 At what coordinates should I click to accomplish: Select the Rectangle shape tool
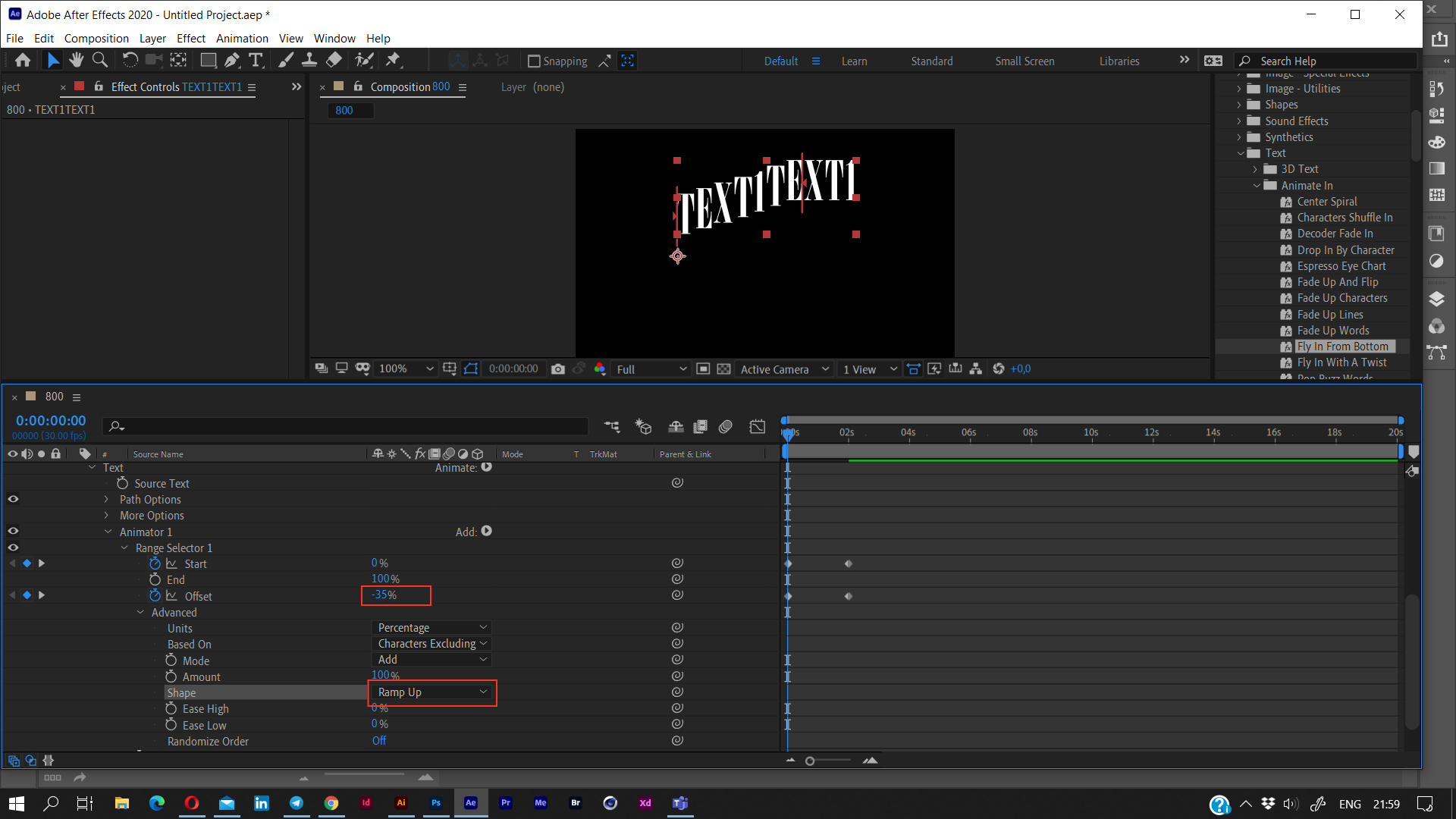[208, 60]
